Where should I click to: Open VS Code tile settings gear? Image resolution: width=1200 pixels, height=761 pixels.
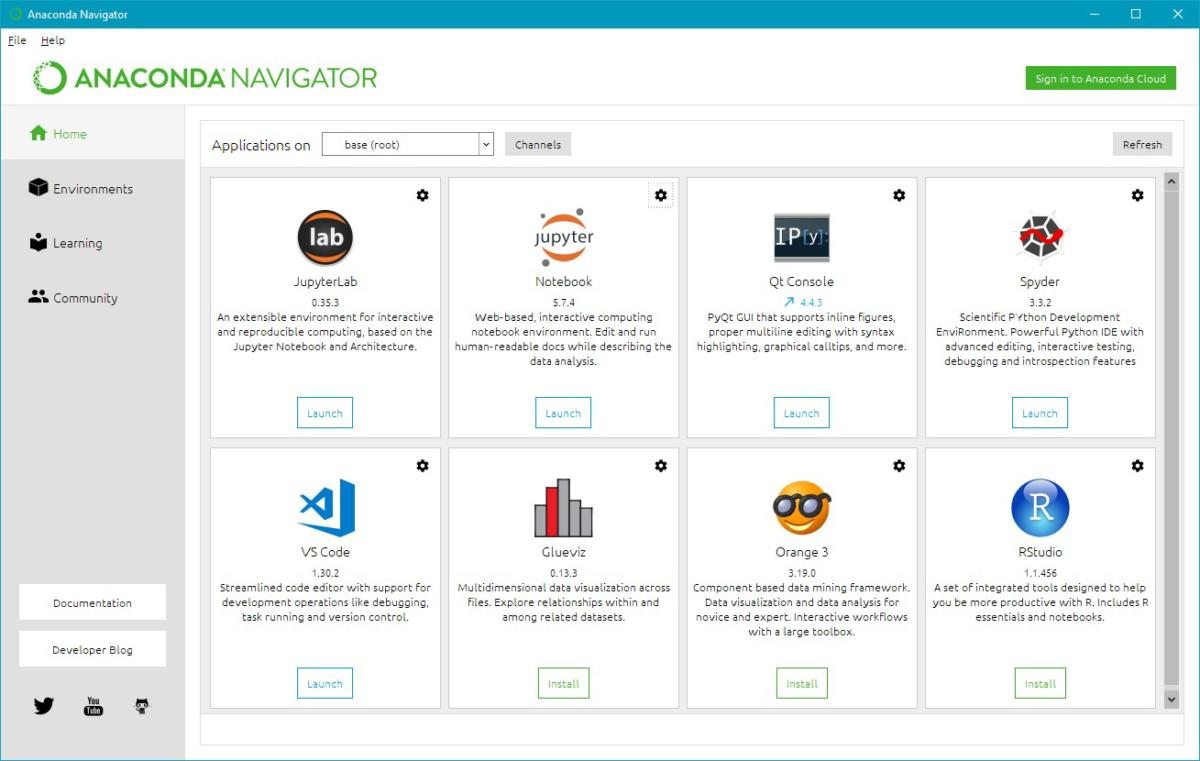pyautogui.click(x=422, y=466)
